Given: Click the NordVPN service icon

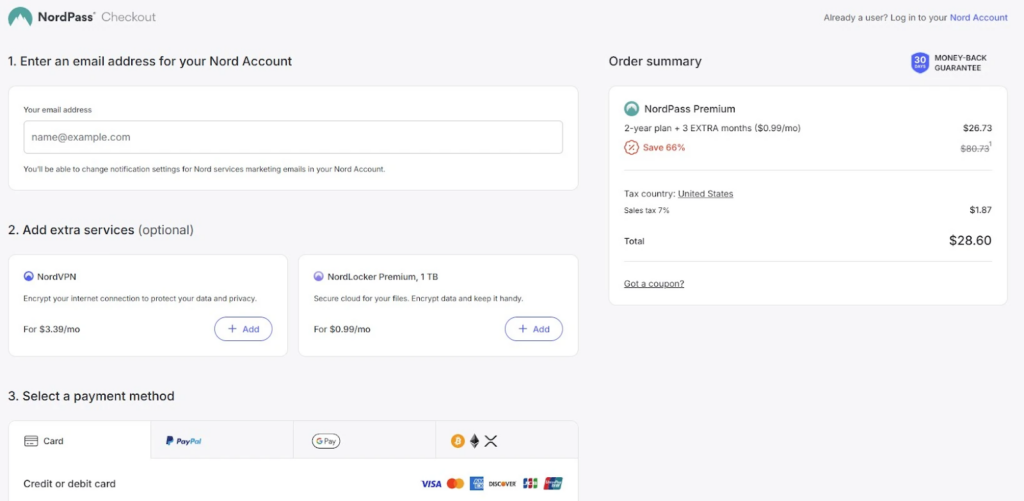Looking at the screenshot, I should 28,276.
